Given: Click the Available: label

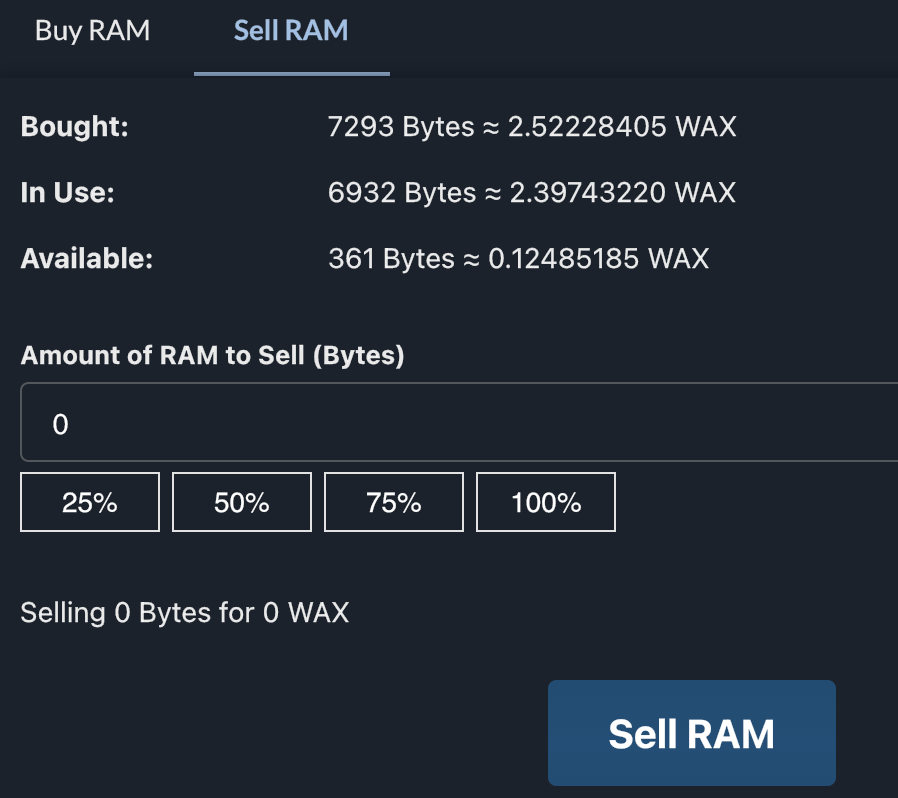Looking at the screenshot, I should pos(87,258).
